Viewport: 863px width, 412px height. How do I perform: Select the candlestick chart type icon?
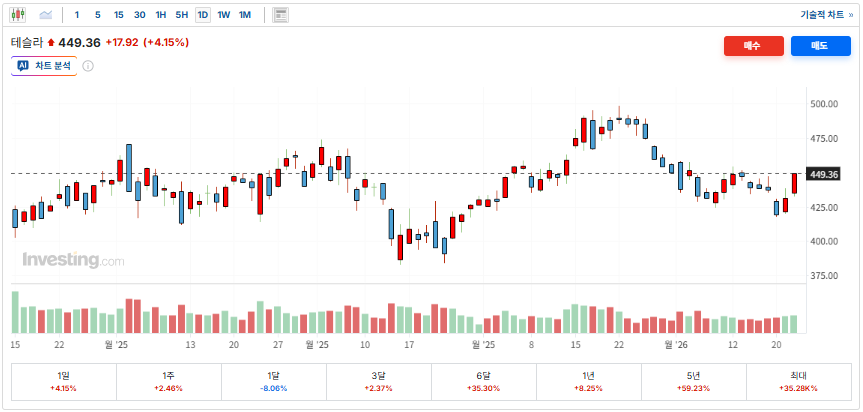point(18,15)
